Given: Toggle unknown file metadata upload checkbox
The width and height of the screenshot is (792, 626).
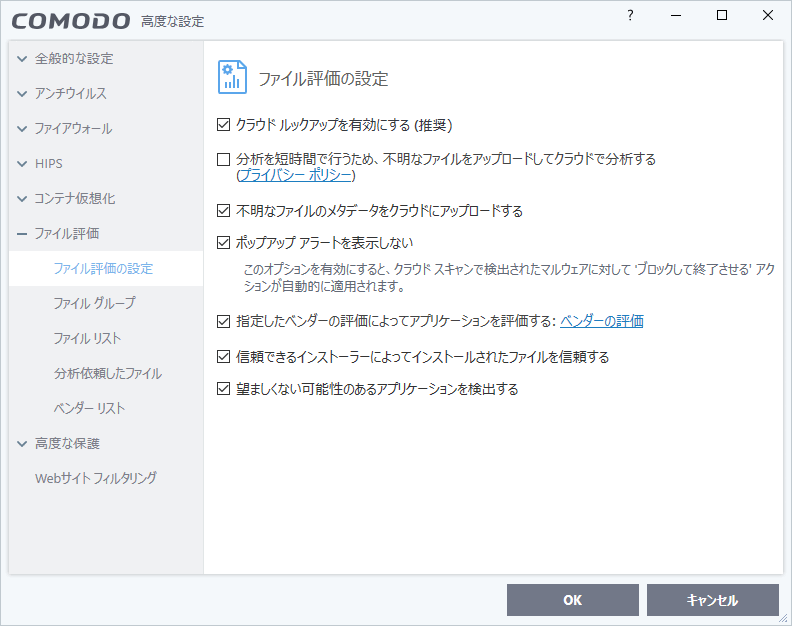Looking at the screenshot, I should pyautogui.click(x=224, y=211).
